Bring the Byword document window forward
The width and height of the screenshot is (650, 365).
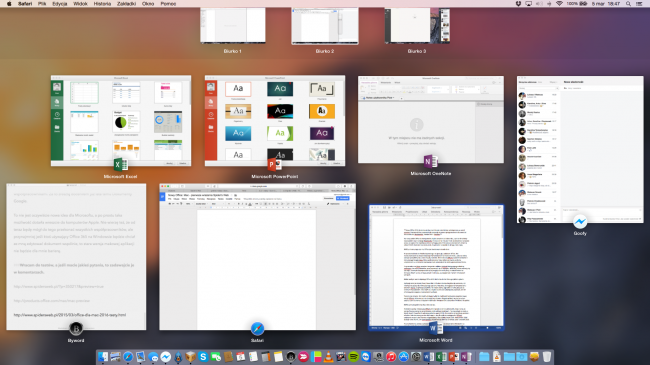76,257
